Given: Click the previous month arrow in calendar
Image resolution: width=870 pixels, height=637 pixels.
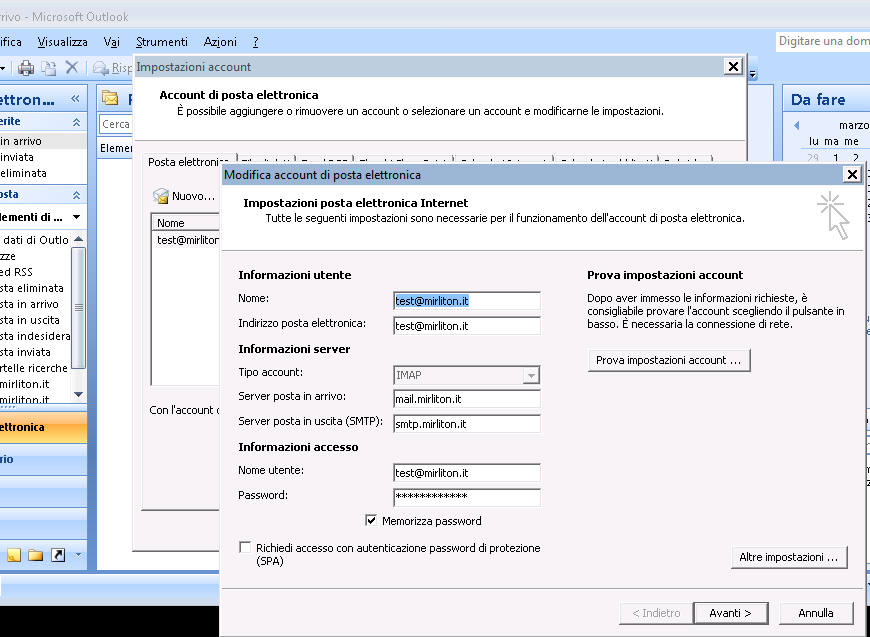Looking at the screenshot, I should [797, 125].
